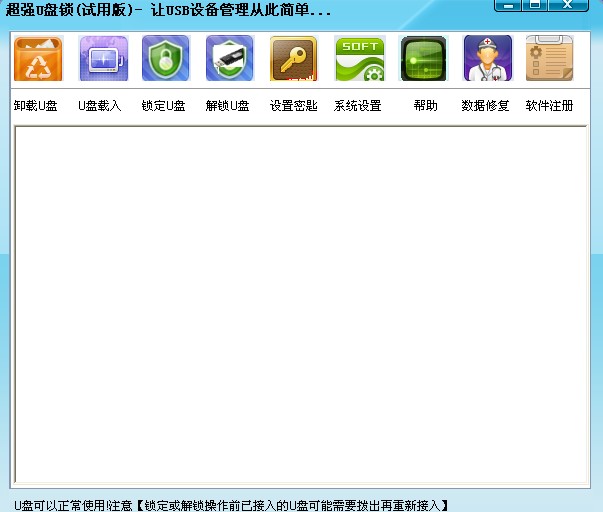Click the 软件注册 text label
The height and width of the screenshot is (512, 603).
[x=550, y=105]
